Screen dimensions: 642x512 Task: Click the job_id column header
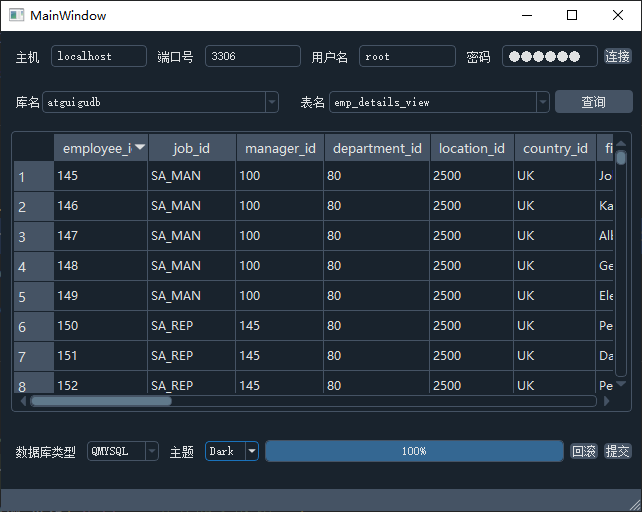[x=192, y=148]
